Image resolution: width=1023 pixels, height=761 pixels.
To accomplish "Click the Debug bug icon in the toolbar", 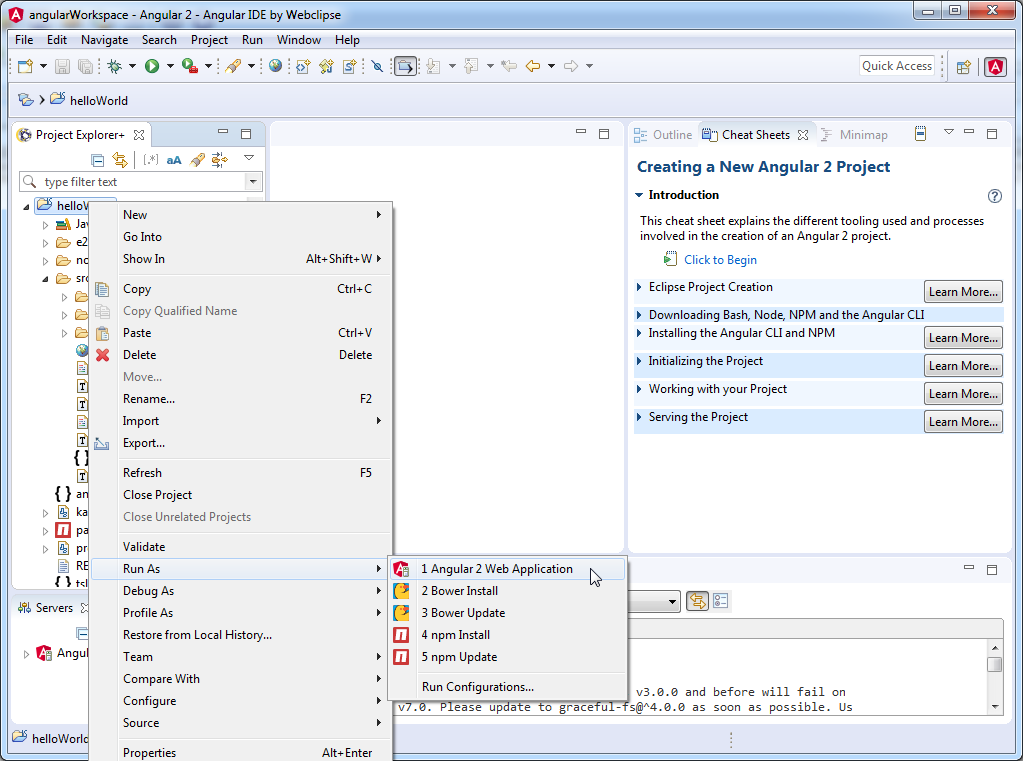I will pos(115,66).
